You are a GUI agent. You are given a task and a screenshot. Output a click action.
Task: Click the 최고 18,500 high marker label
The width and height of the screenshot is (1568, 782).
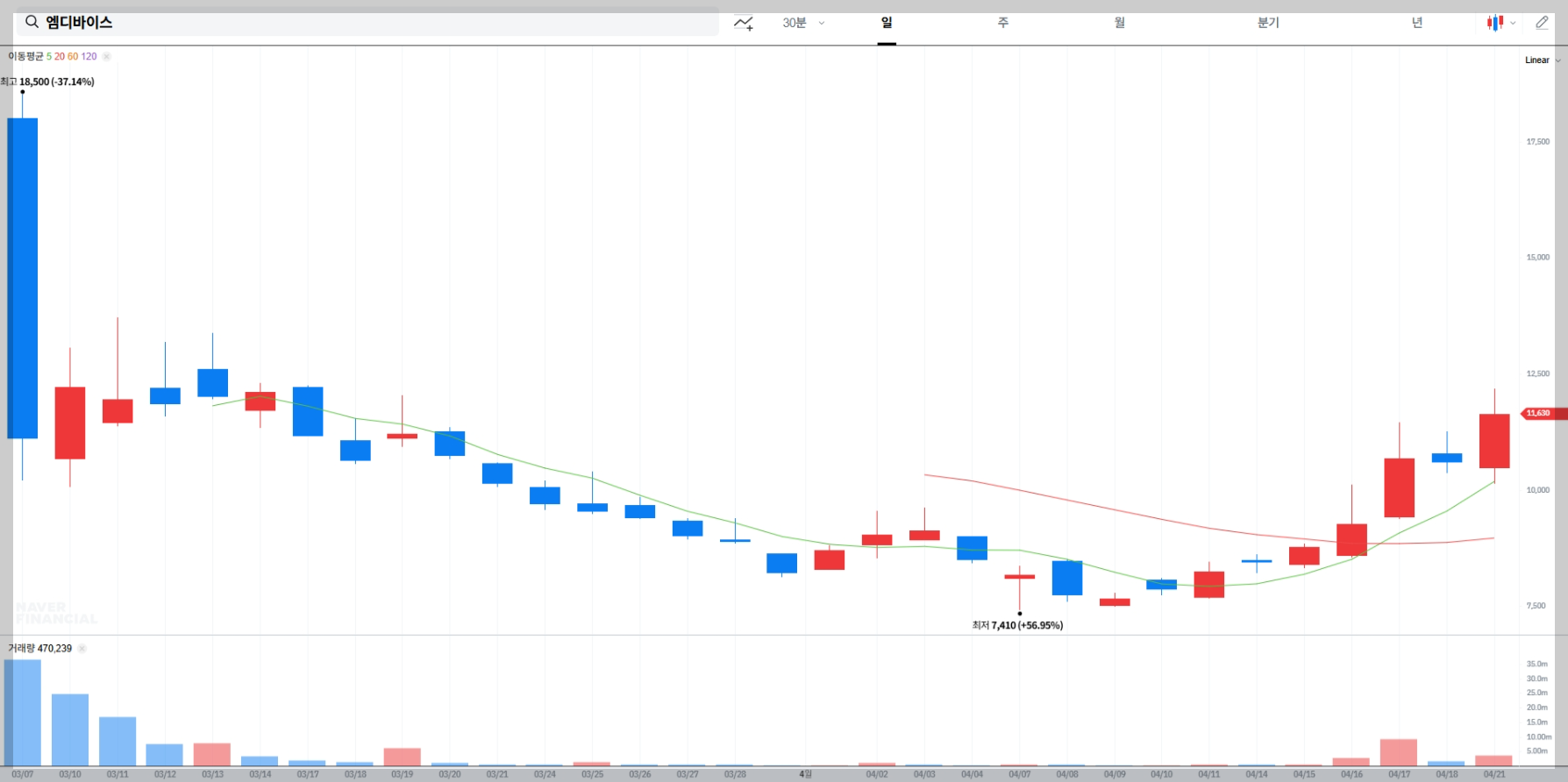click(x=47, y=82)
